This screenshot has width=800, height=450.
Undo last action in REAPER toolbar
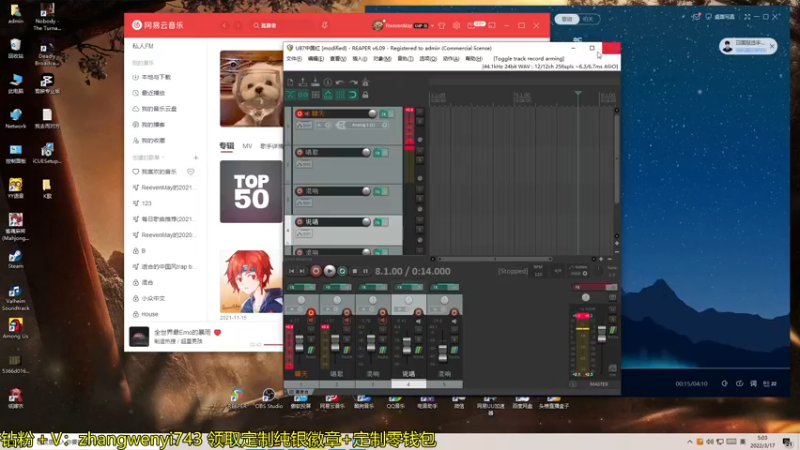point(340,82)
